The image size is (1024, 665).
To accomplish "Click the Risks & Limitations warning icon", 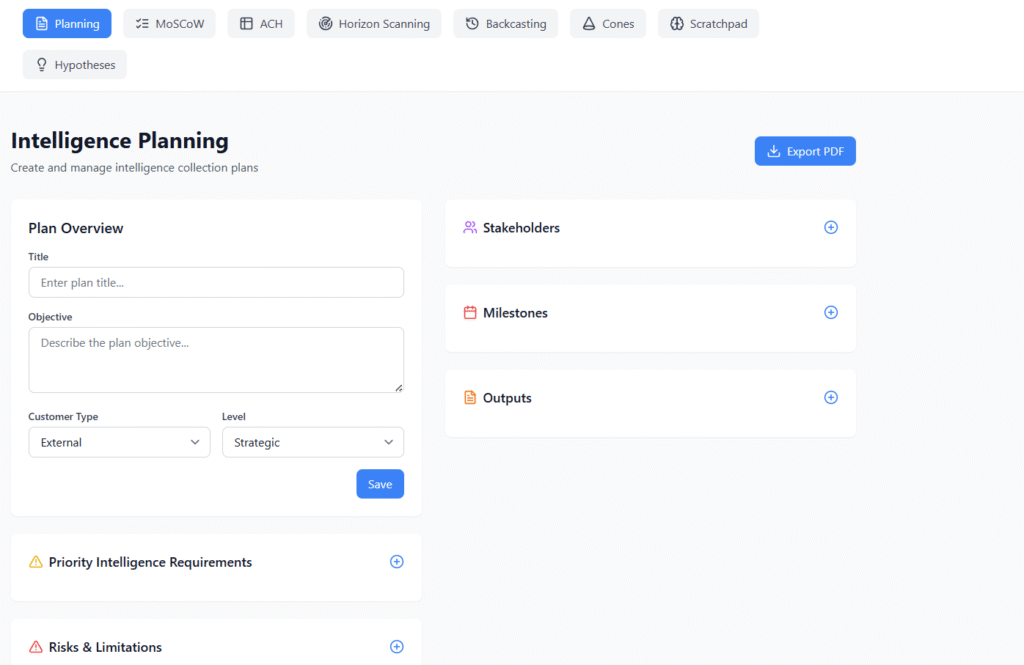I will click(x=36, y=647).
